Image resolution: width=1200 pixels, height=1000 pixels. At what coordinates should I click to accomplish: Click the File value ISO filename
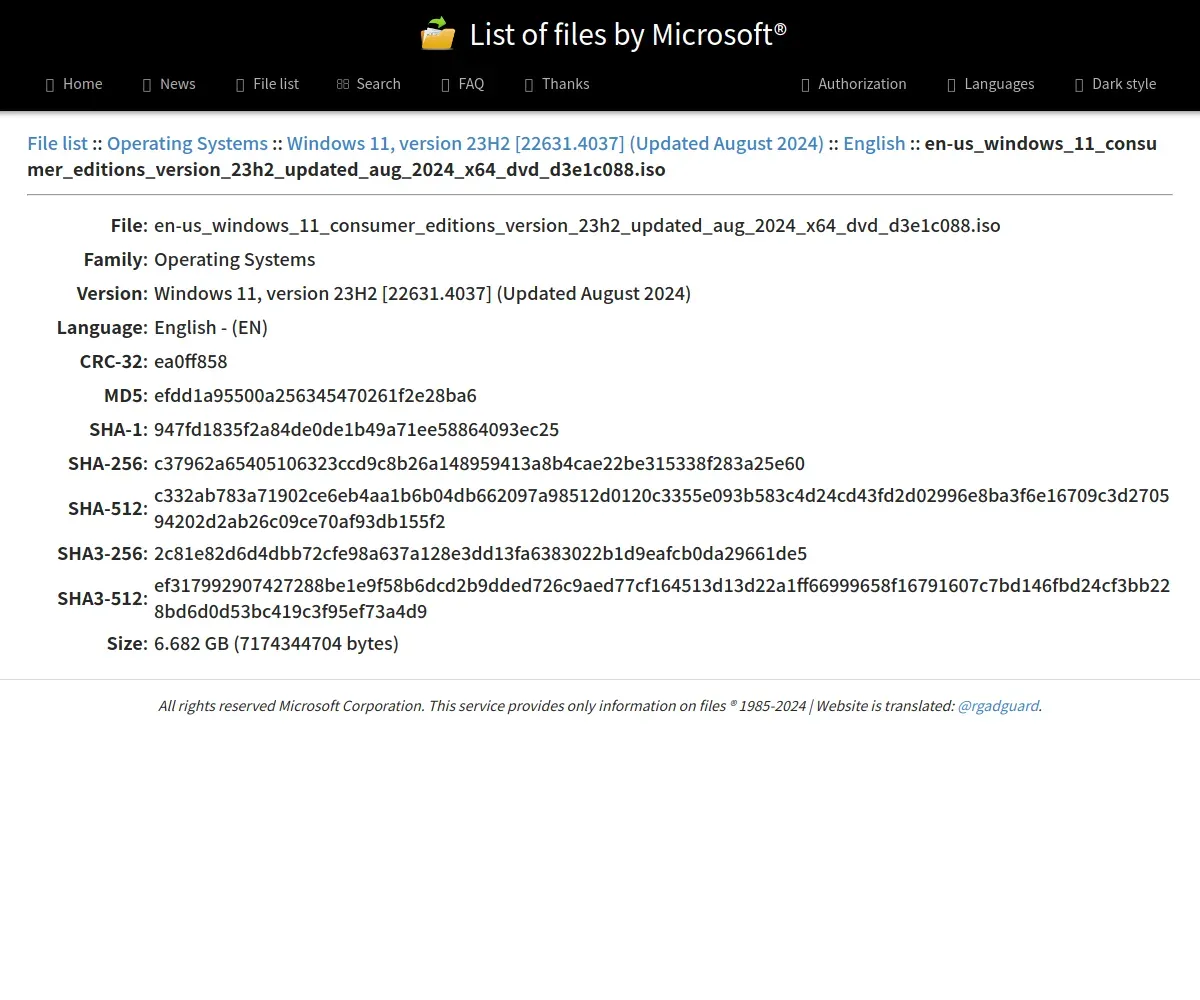point(577,226)
